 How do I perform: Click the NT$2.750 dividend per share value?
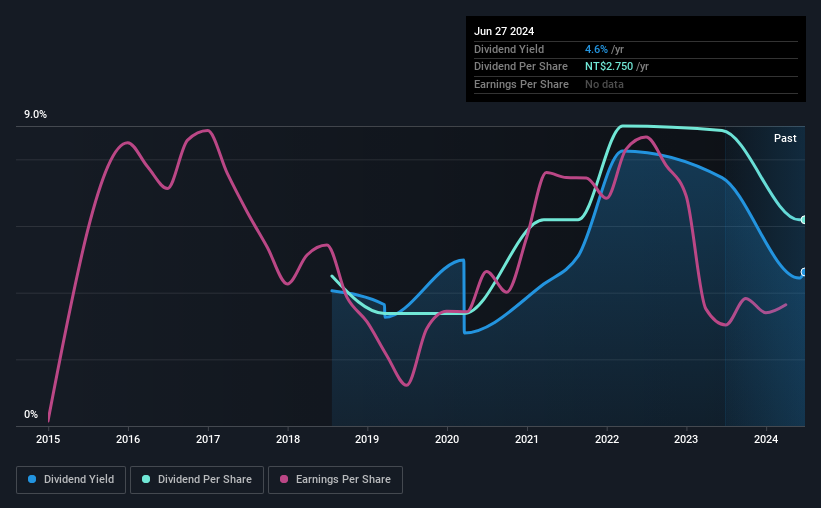(609, 67)
